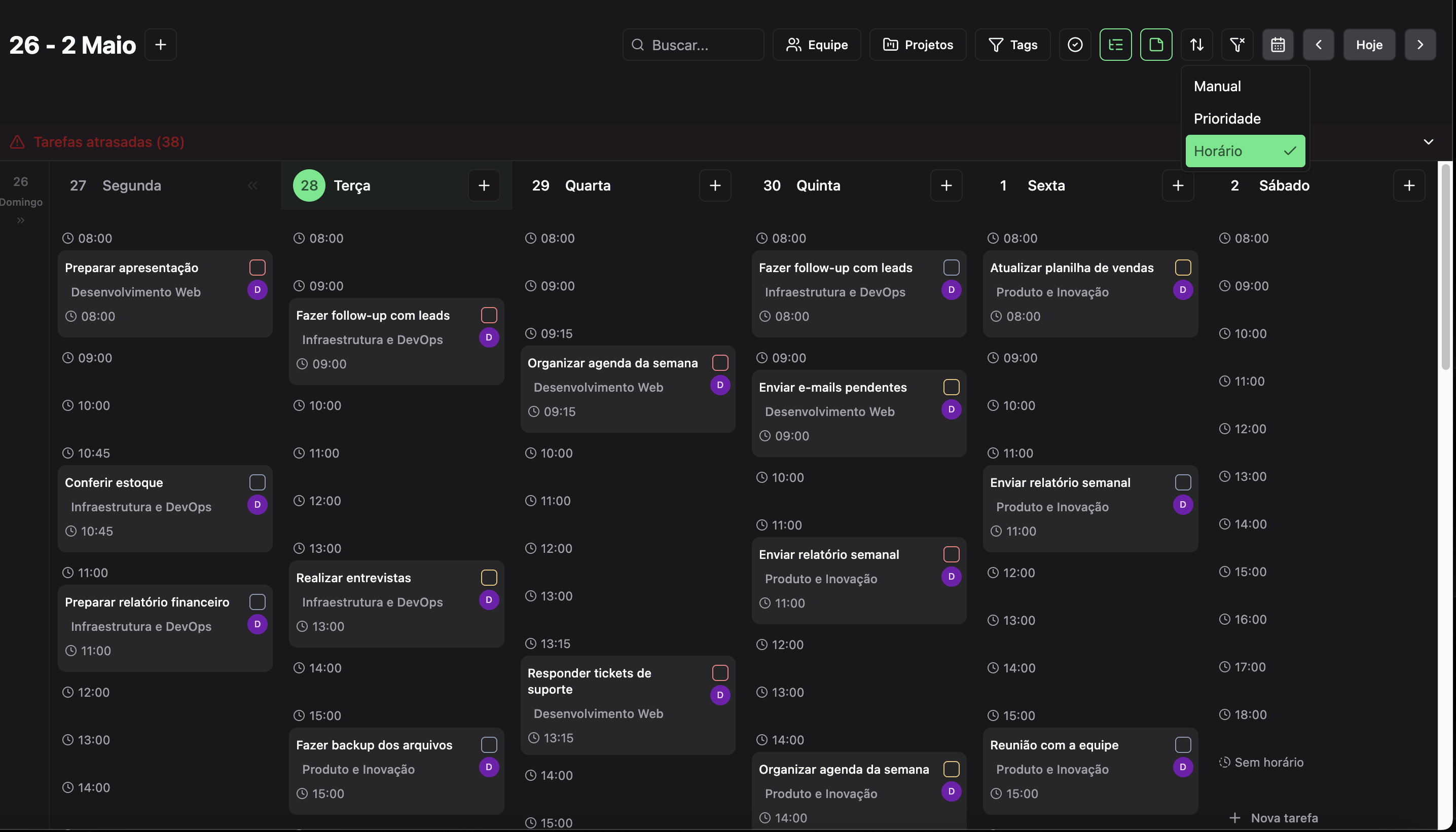Tick Atualizar planilha de vendas checkbox

pos(1183,268)
